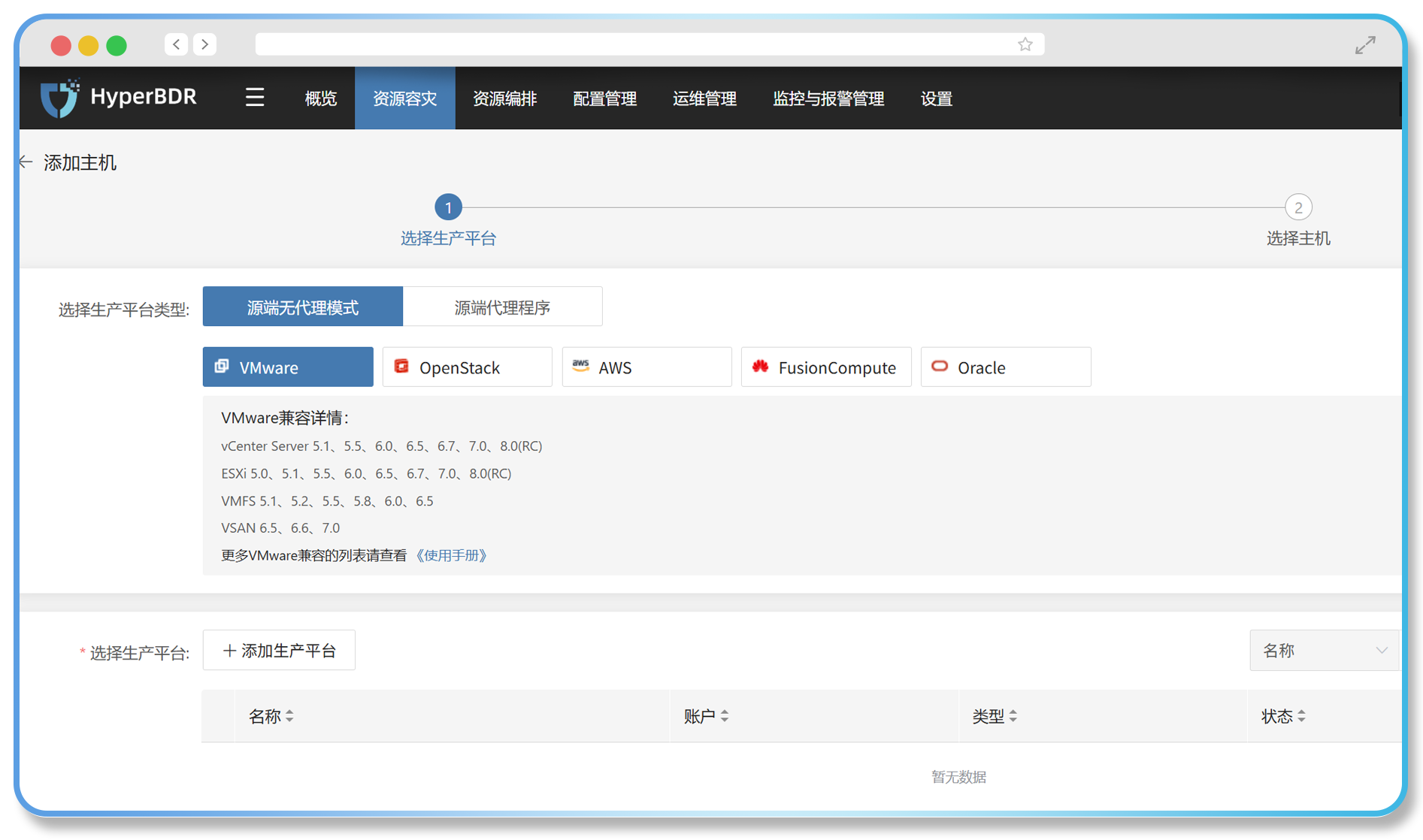This screenshot has height=840, width=1423.
Task: Open the 《使用手册》 link
Action: point(452,555)
